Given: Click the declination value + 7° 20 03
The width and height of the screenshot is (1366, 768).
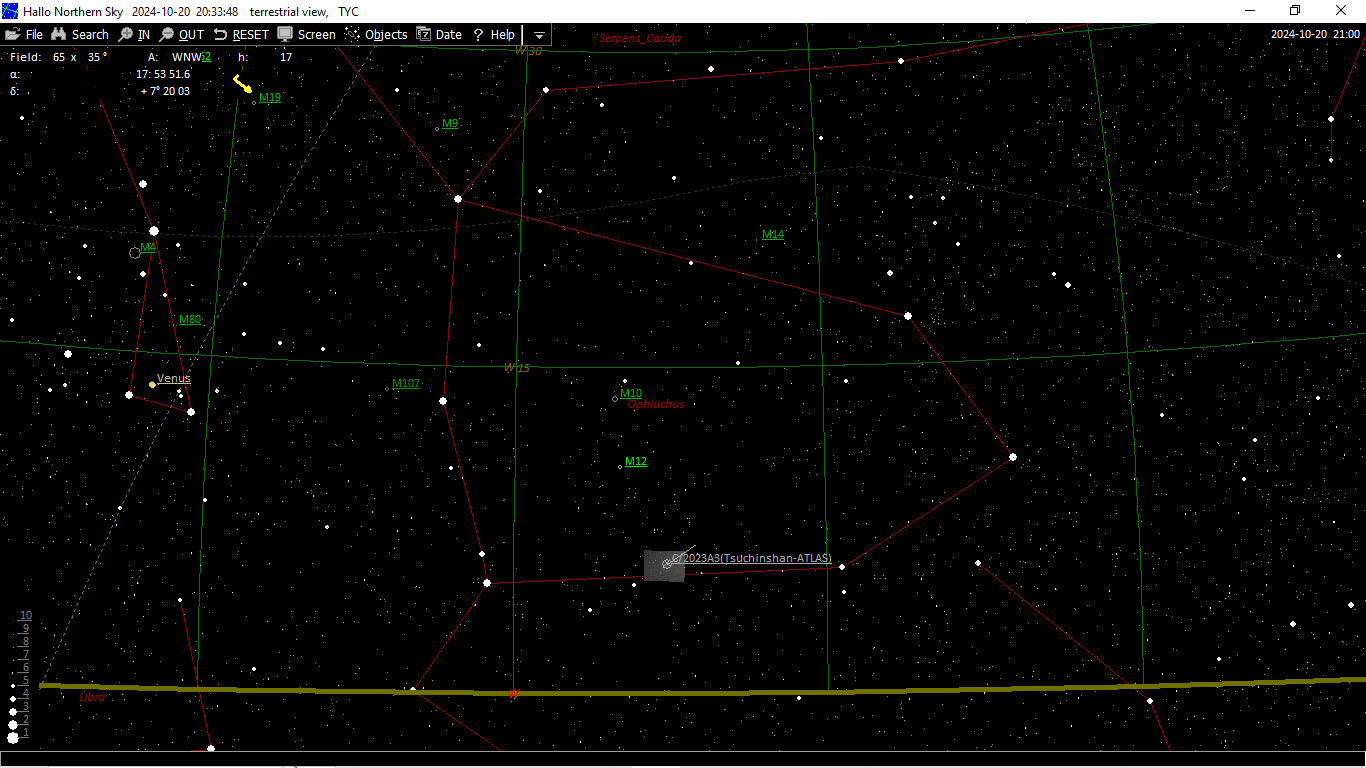Looking at the screenshot, I should click(165, 91).
